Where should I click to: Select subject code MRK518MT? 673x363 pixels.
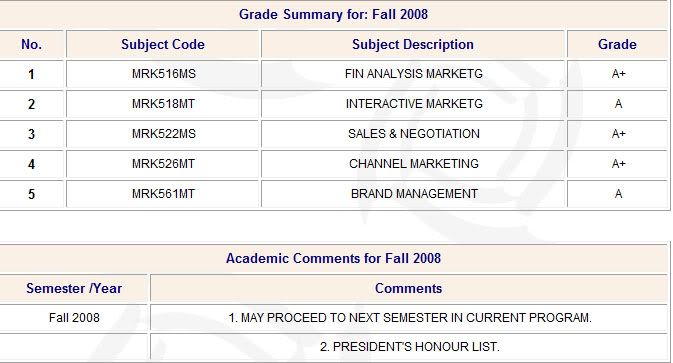(163, 104)
